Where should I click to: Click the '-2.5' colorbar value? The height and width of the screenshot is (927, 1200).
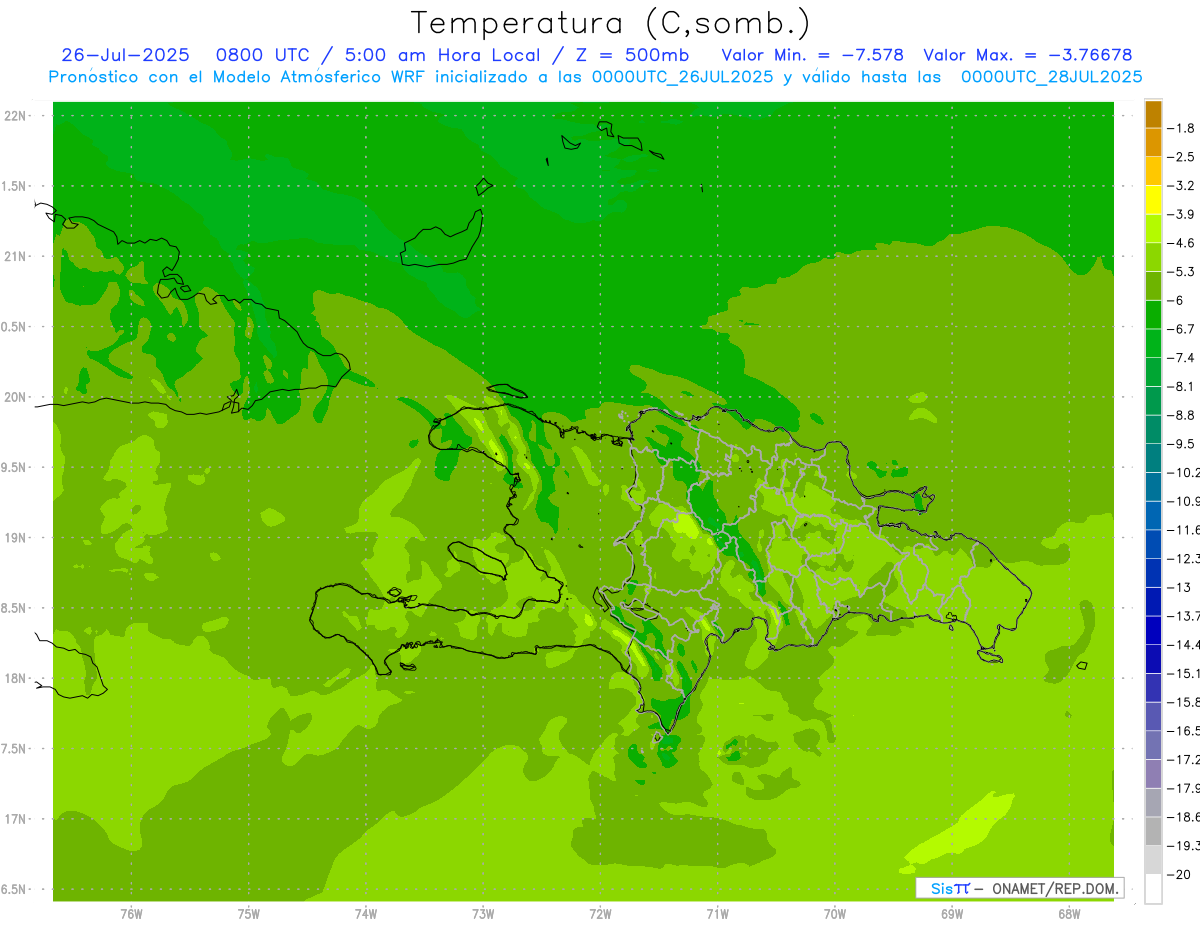[x=1182, y=157]
